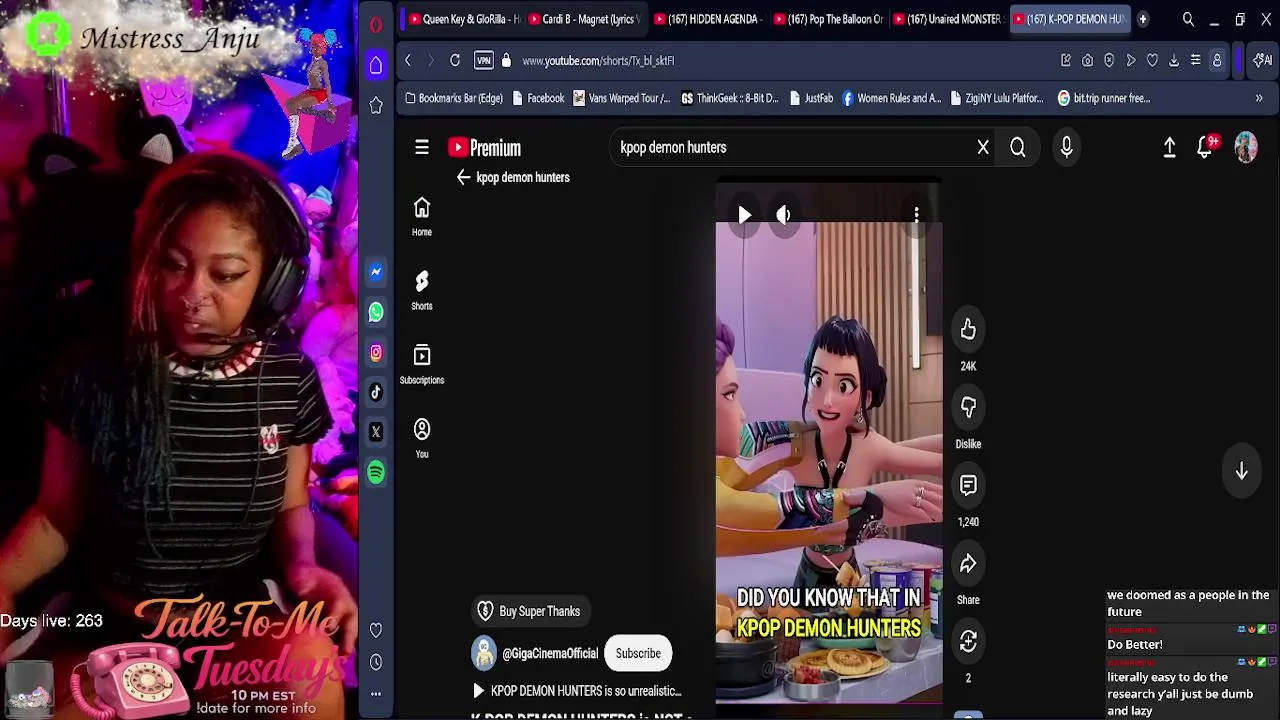Search open tabs with magnifier icon
Viewport: 1280px width, 720px height.
tap(1188, 19)
